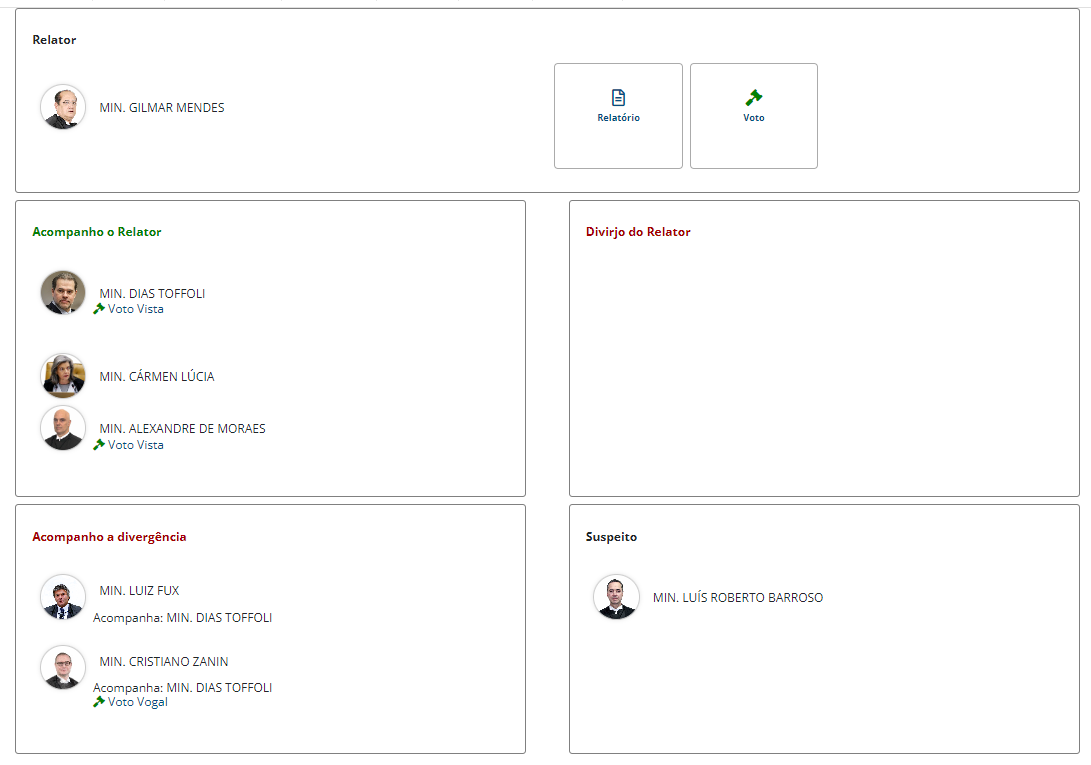Click the Acompanho o Relator heading
The height and width of the screenshot is (765, 1091).
point(97,232)
